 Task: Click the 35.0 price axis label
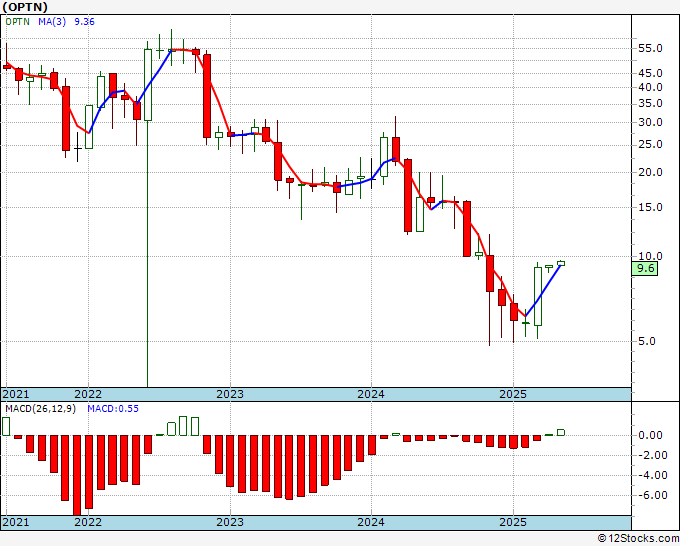tap(651, 103)
